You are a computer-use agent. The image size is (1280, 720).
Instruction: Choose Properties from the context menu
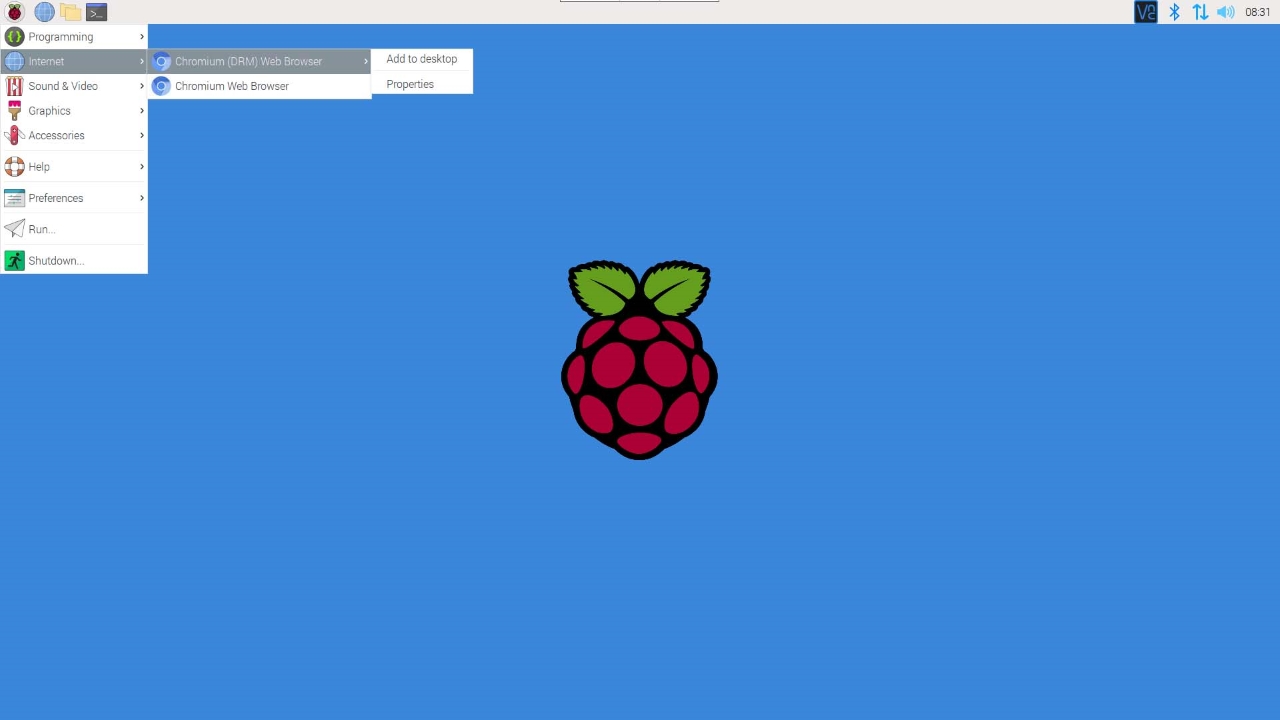pyautogui.click(x=410, y=84)
